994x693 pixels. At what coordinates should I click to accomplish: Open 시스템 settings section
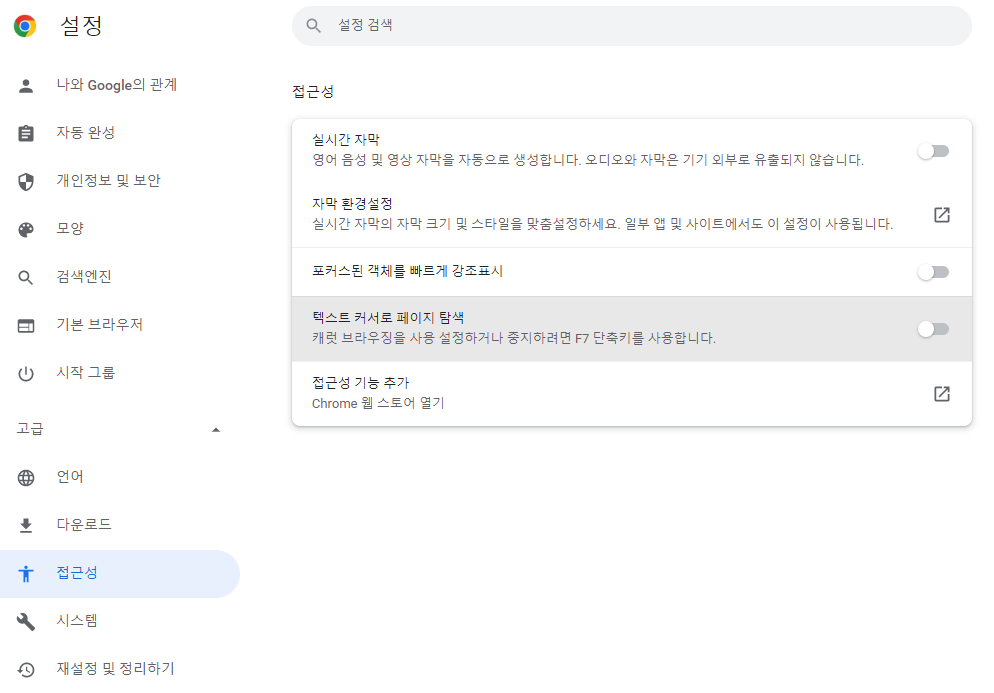click(120, 621)
